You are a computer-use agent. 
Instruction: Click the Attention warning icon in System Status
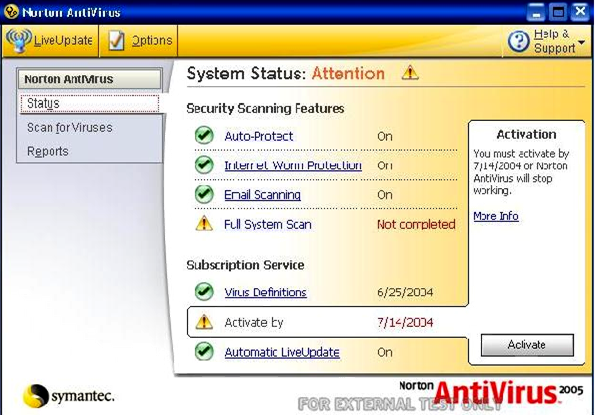[410, 72]
